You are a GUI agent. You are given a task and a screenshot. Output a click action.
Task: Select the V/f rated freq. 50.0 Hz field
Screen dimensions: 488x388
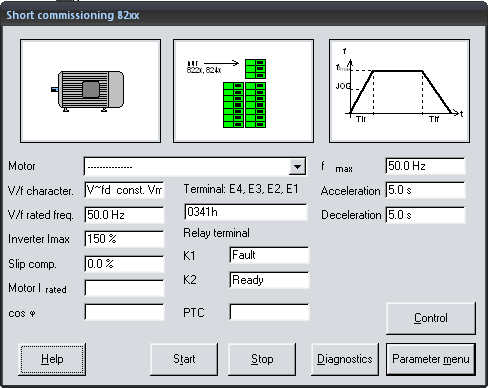click(x=124, y=215)
